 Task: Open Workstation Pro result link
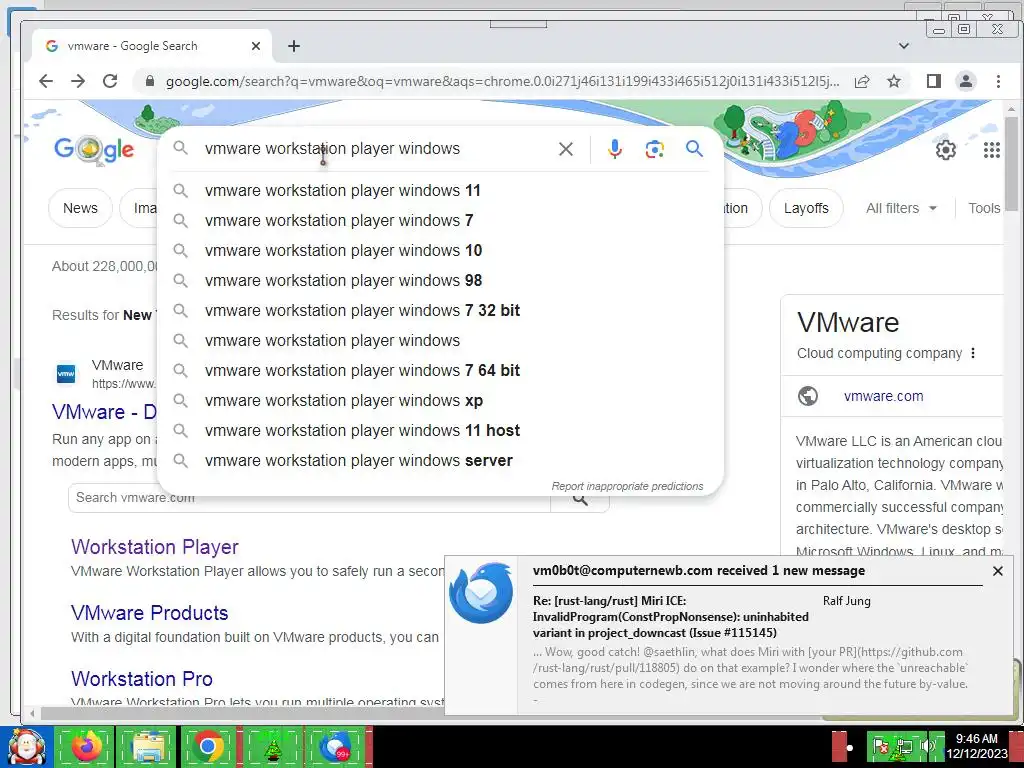pyautogui.click(x=142, y=679)
